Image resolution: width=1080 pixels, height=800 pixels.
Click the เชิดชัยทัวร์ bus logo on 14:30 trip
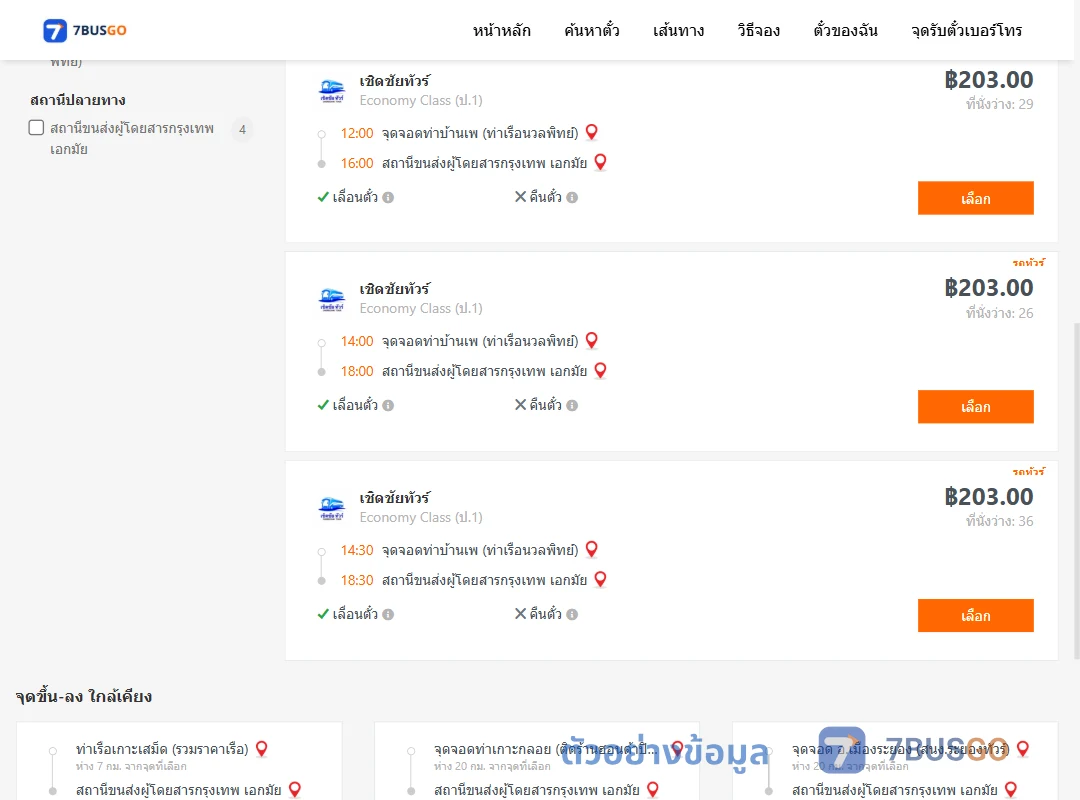(332, 509)
